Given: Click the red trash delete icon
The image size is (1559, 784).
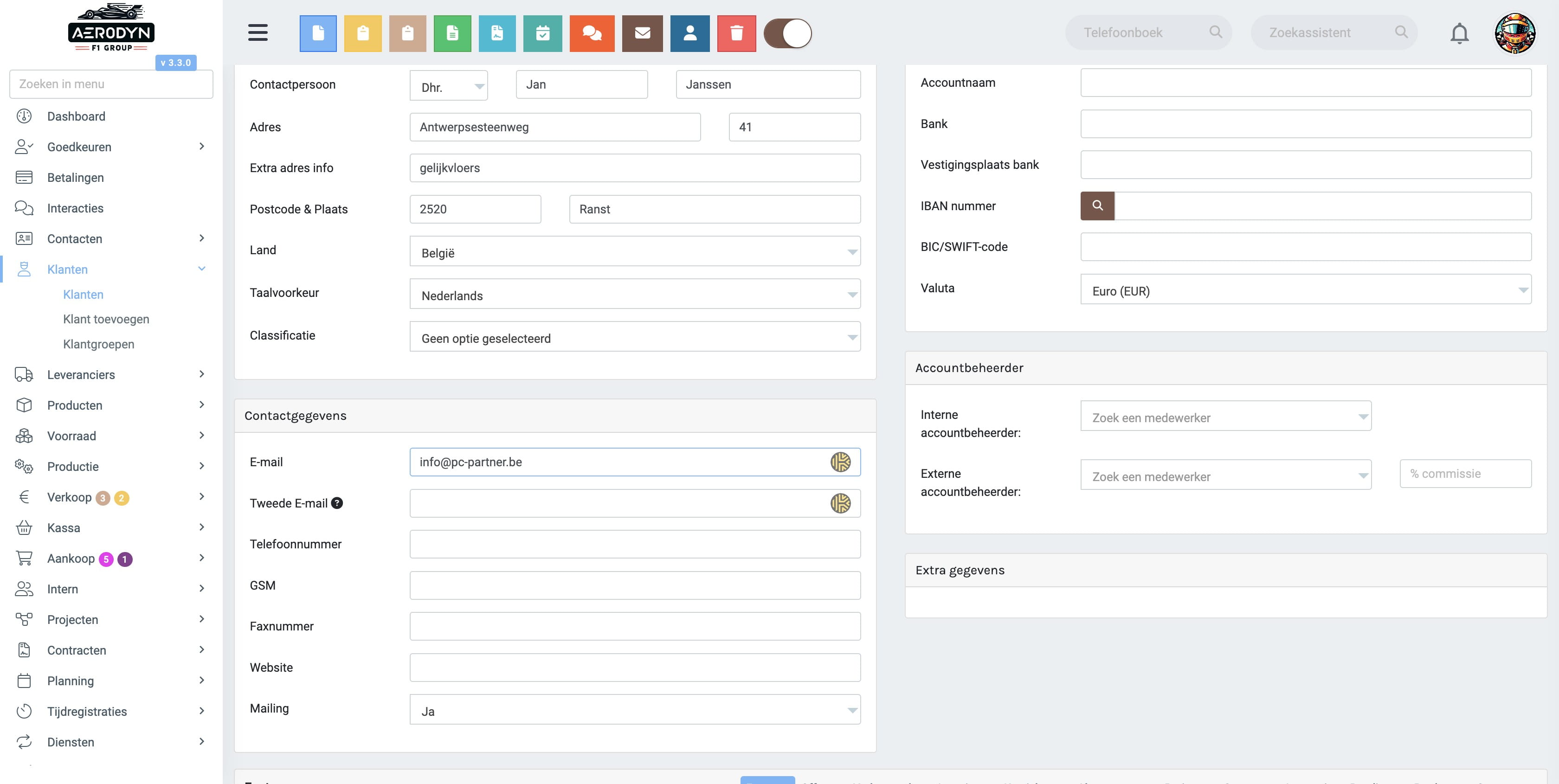Looking at the screenshot, I should click(x=736, y=33).
